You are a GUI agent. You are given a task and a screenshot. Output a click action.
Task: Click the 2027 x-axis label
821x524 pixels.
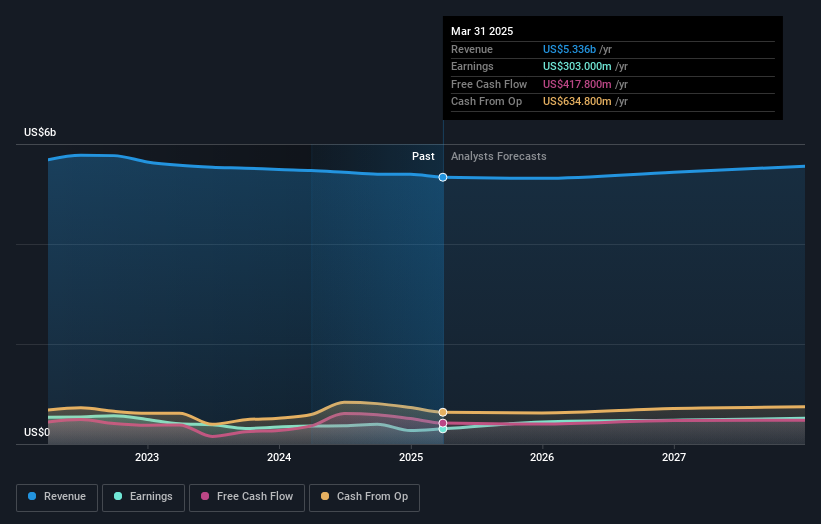tap(674, 458)
